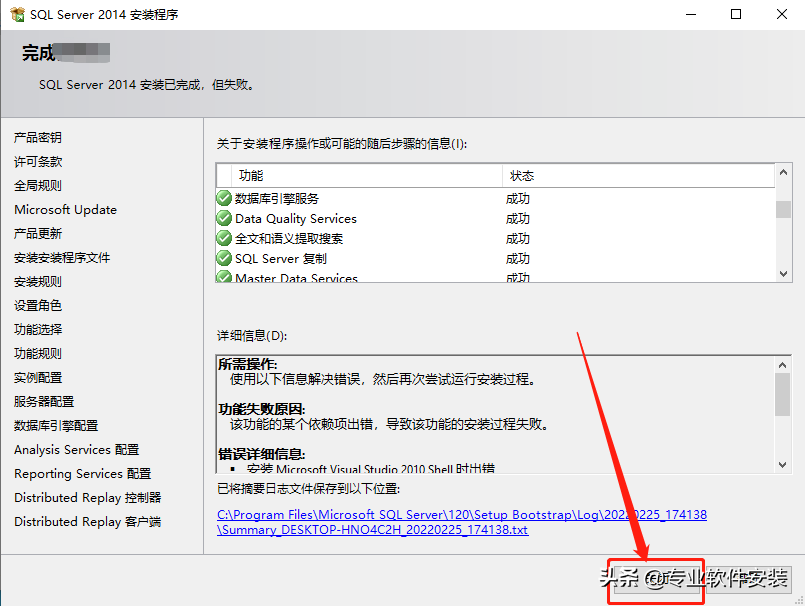Click green check icon beside Data Quality Services

224,218
